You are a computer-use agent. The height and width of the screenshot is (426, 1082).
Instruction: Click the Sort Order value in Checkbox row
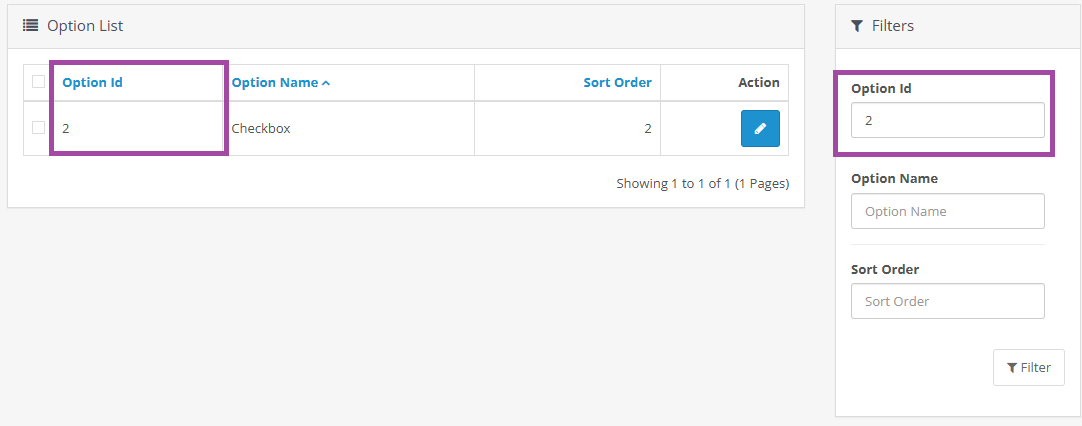click(647, 128)
